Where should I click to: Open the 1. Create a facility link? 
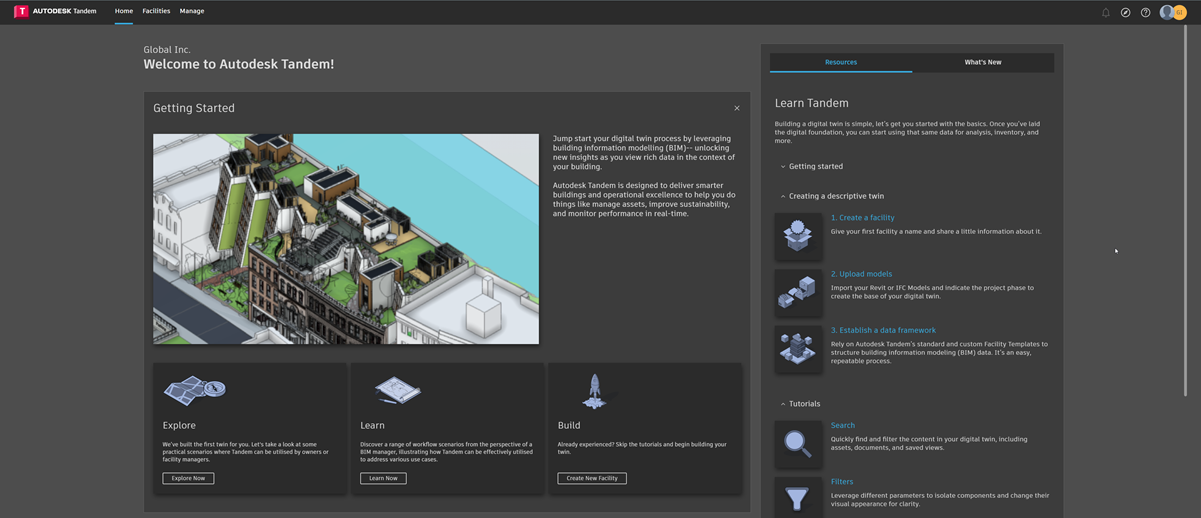(x=863, y=217)
